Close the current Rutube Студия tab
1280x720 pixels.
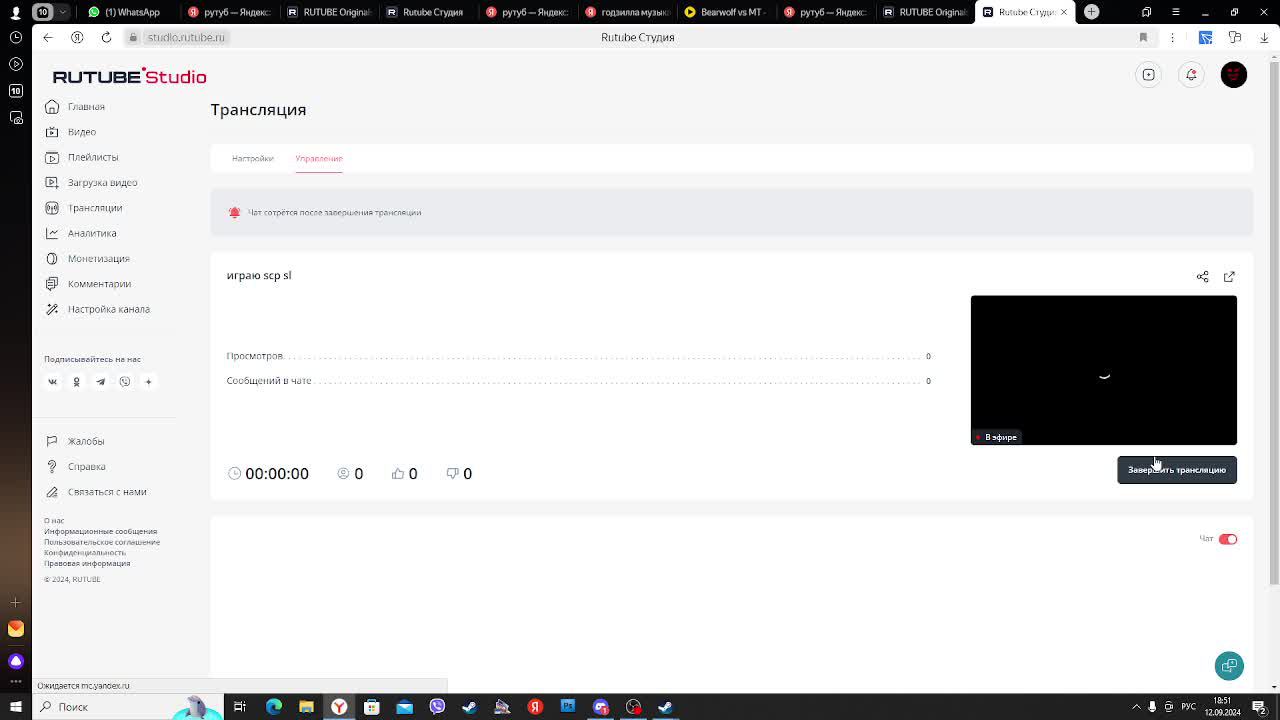(x=1064, y=12)
